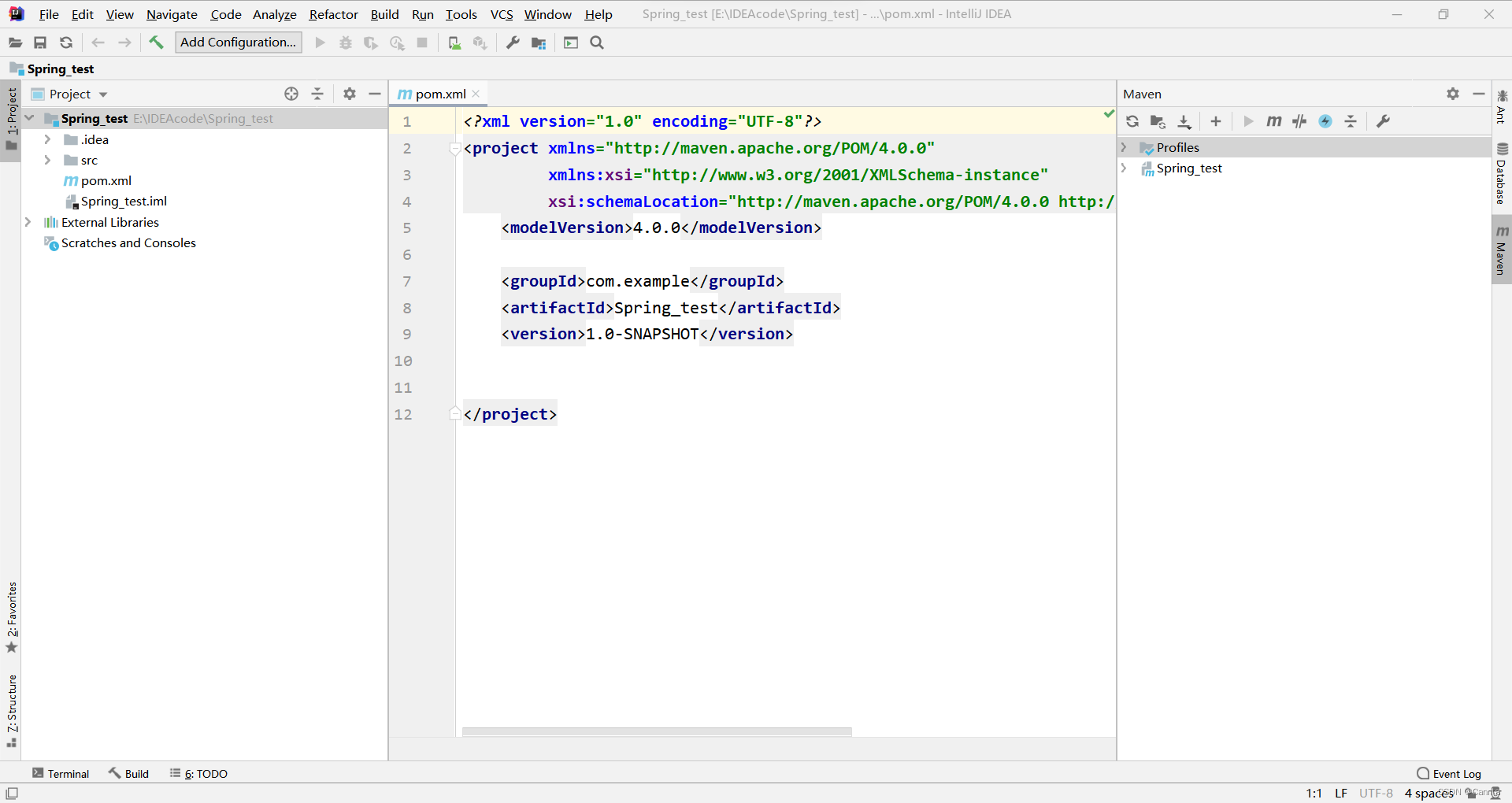1512x803 pixels.
Task: Click the Add Configuration button
Action: pos(239,43)
